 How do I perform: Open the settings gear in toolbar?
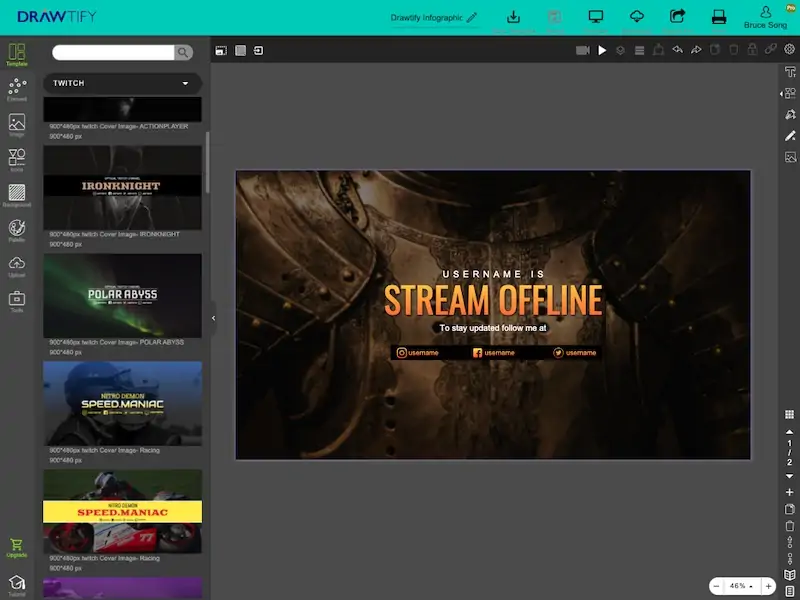[789, 49]
